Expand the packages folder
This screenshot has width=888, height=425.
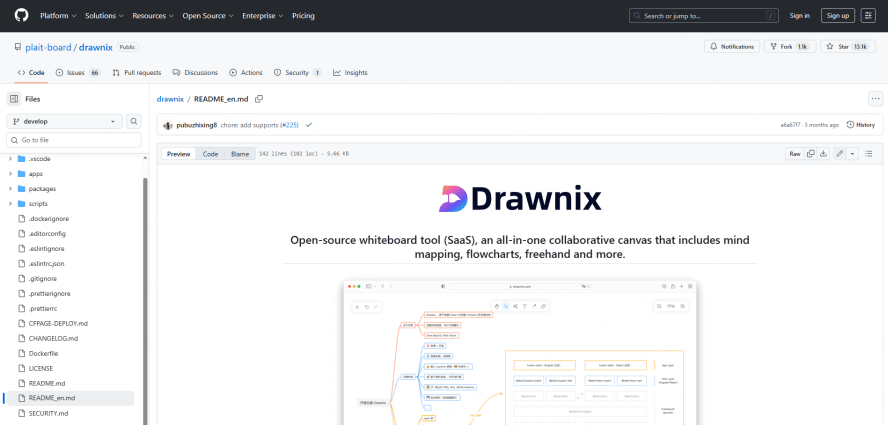[x=10, y=189]
